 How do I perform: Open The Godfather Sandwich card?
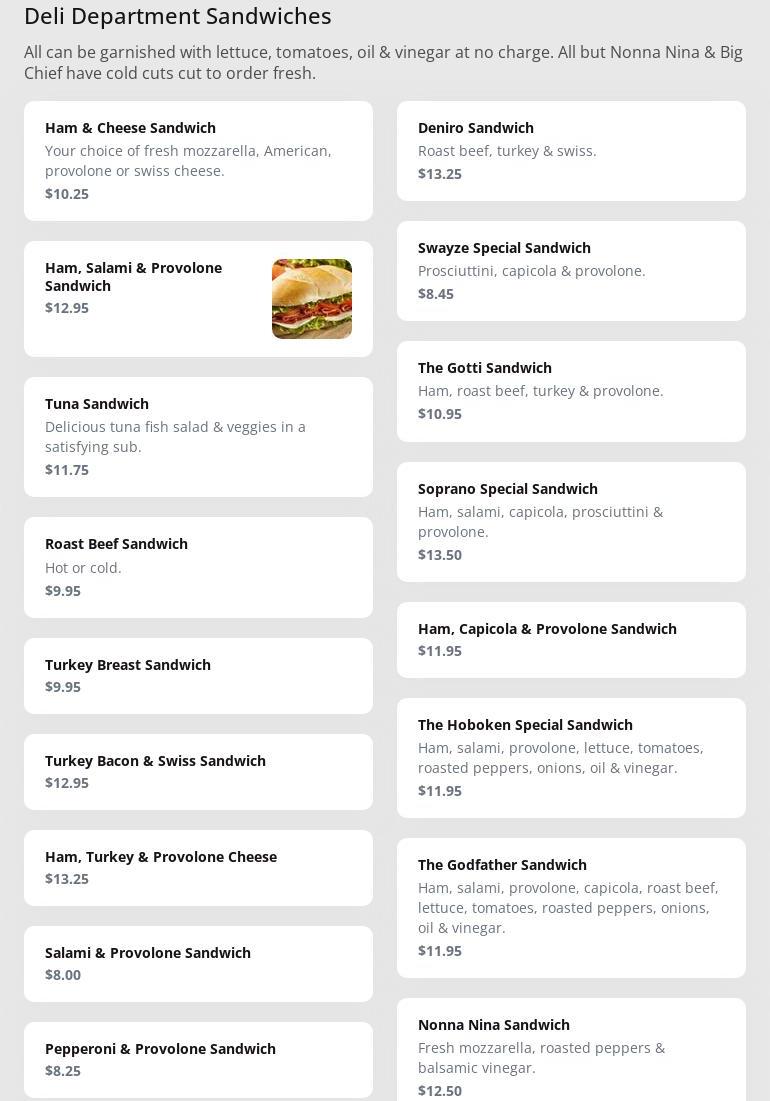571,907
